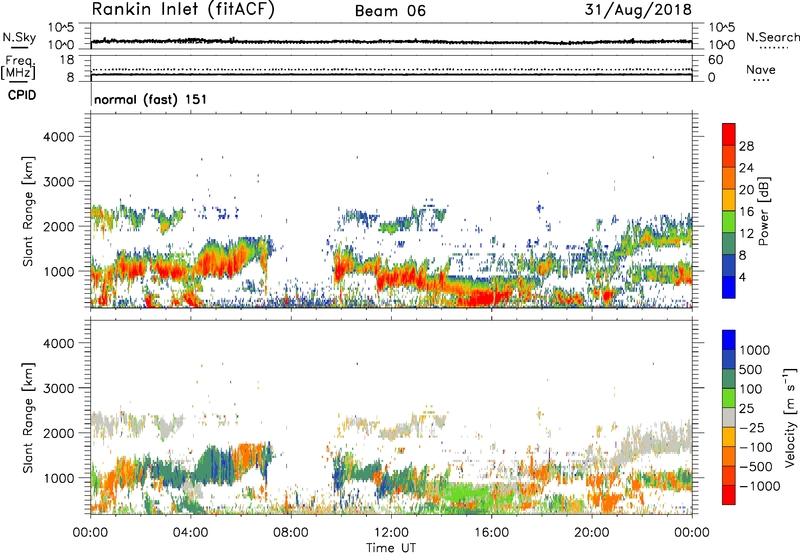Click the date "31/Aug/2018"
The height and width of the screenshot is (554, 800).
638,10
